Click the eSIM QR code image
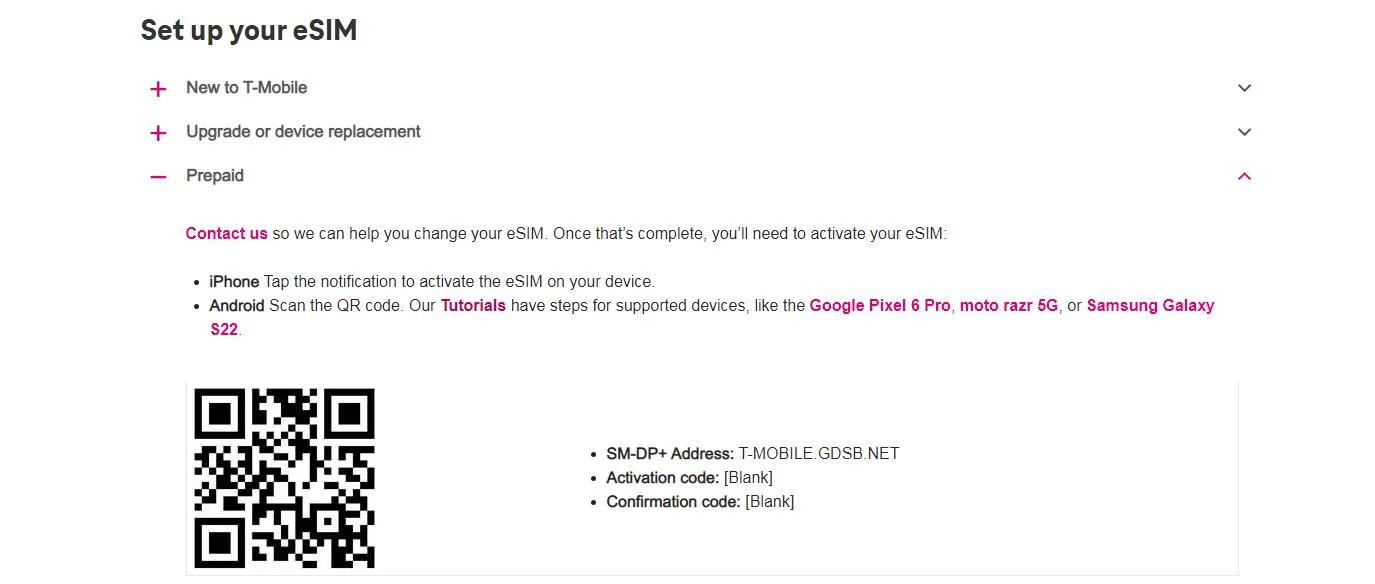The image size is (1375, 584). pyautogui.click(x=284, y=478)
